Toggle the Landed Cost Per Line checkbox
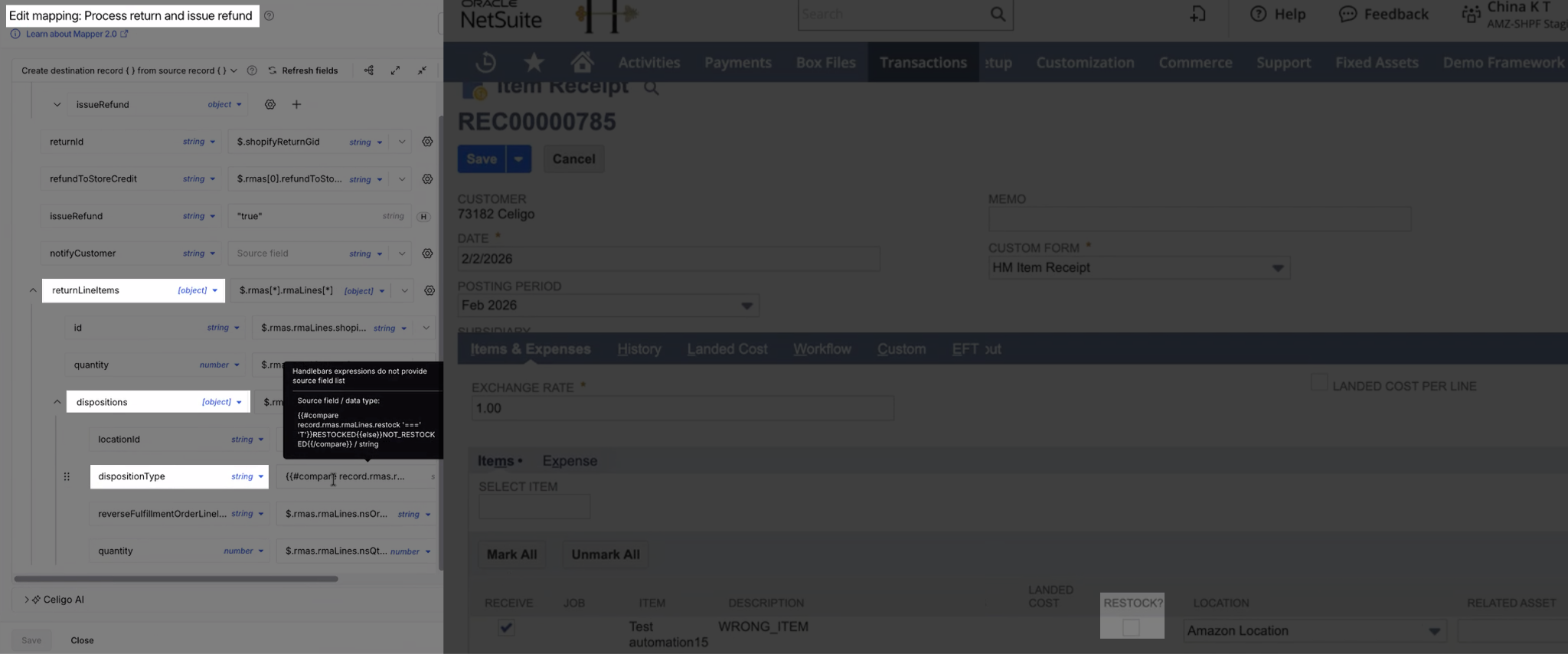This screenshot has height=654, width=1568. point(1318,382)
